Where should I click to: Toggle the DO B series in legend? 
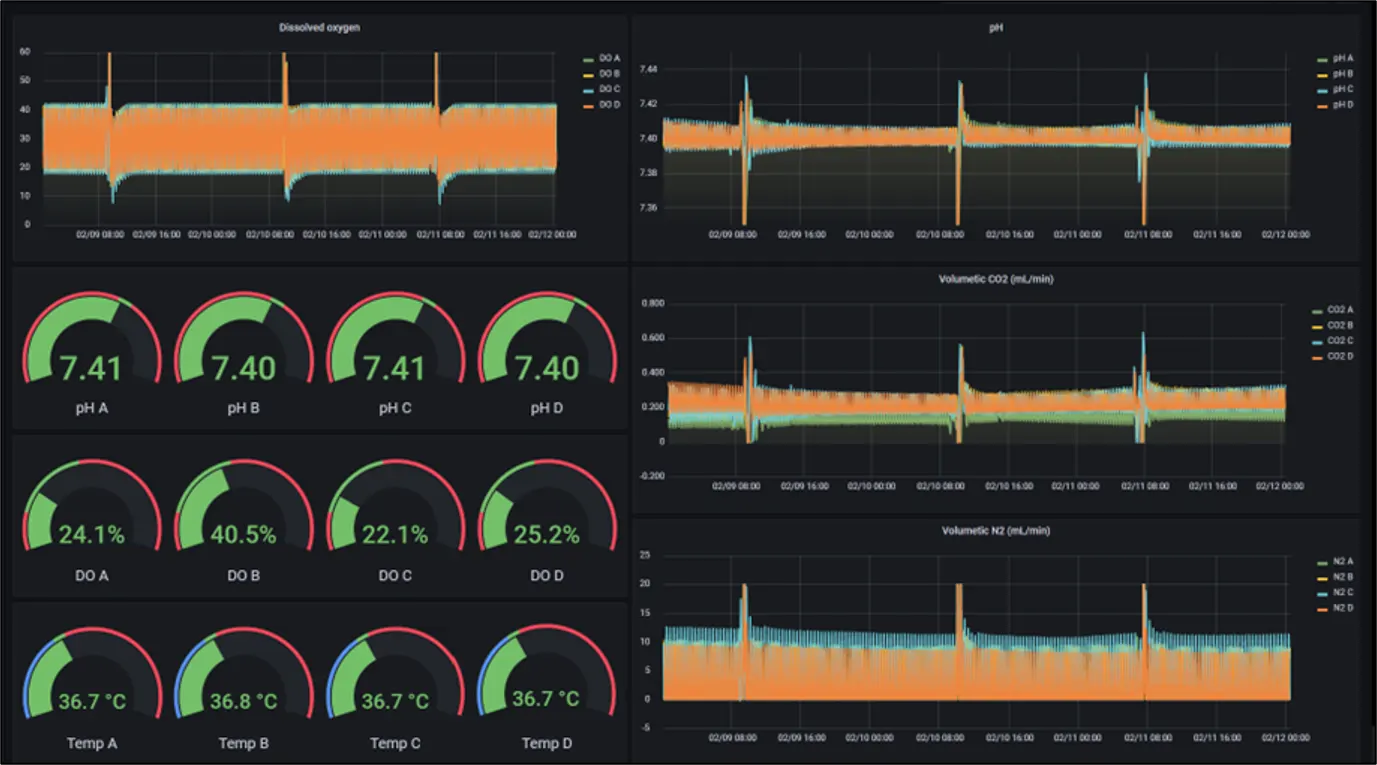pos(609,75)
